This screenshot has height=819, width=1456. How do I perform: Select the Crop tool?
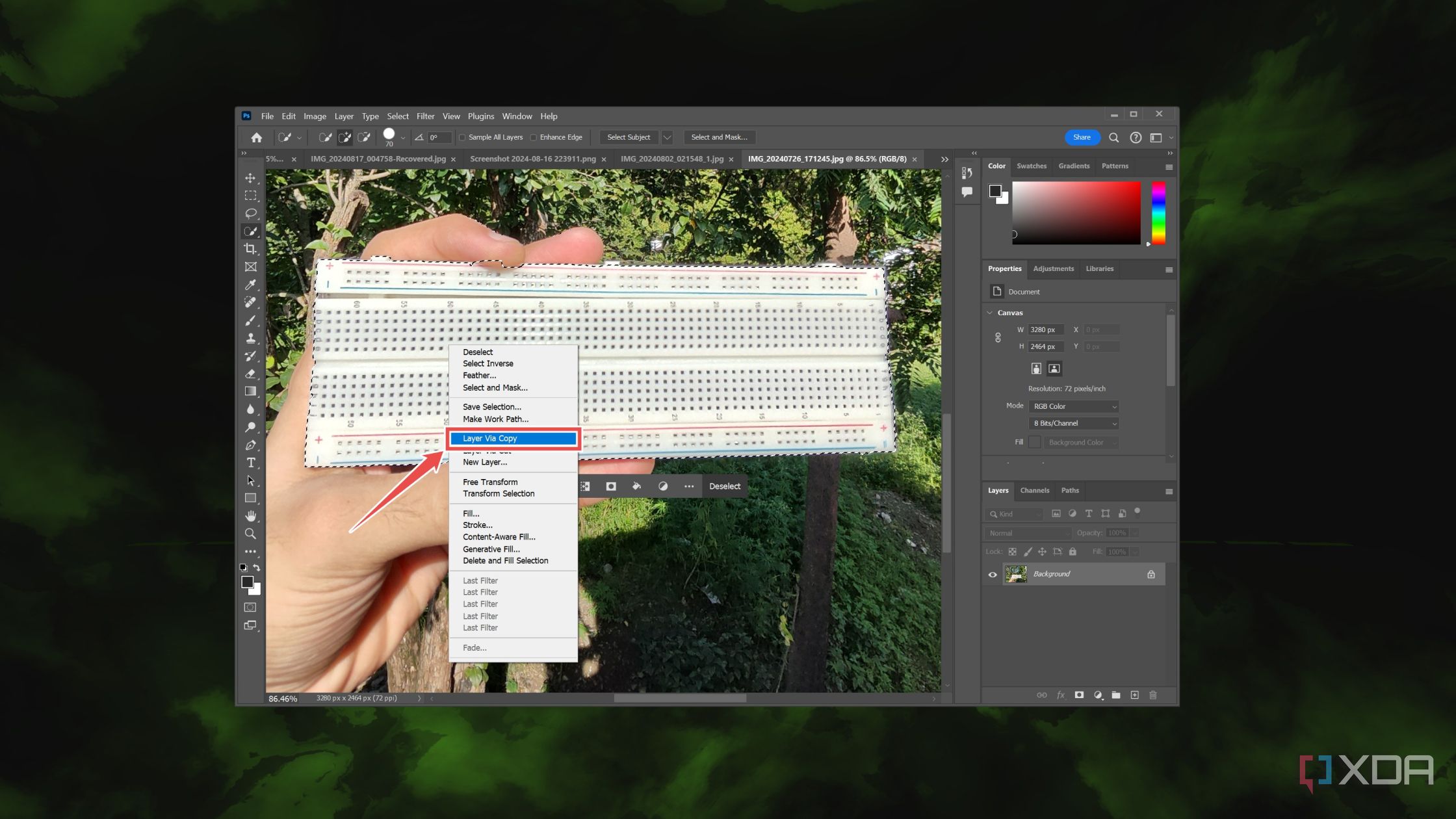[250, 249]
